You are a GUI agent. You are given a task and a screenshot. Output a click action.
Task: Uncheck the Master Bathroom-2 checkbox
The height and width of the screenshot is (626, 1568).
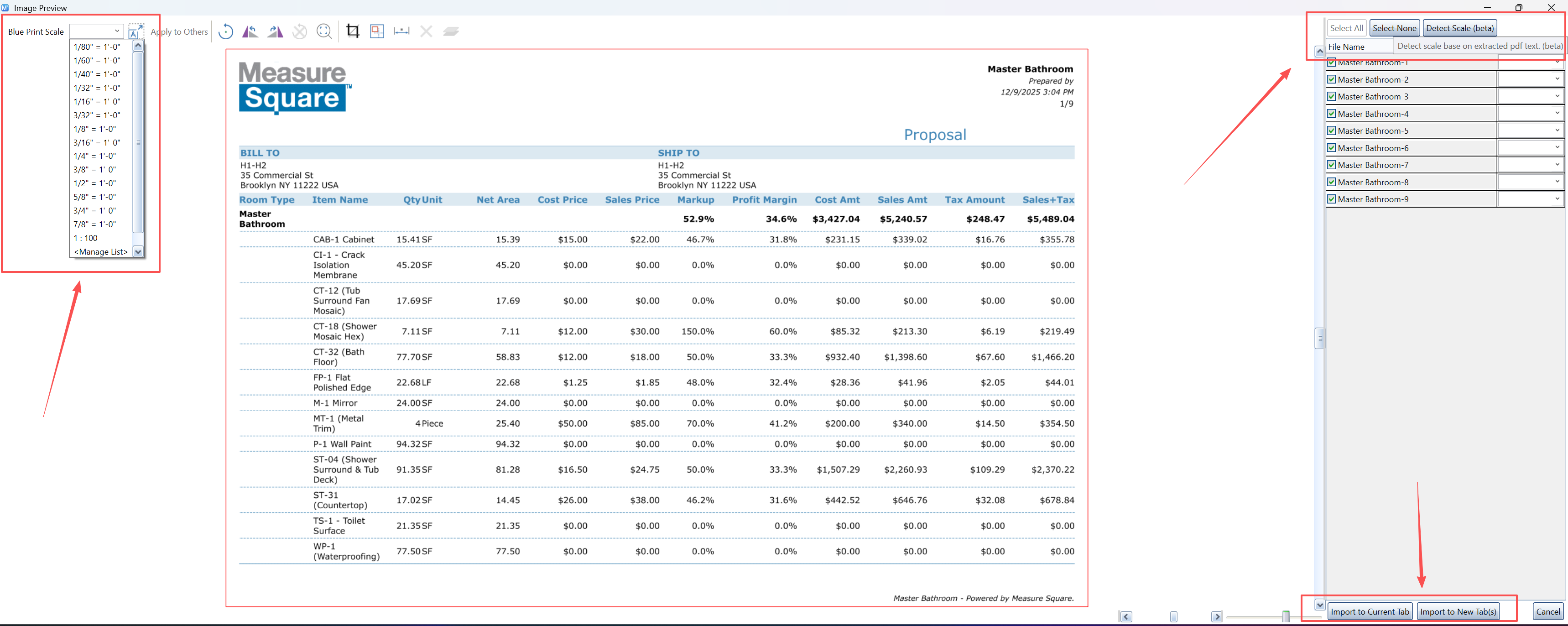pyautogui.click(x=1332, y=80)
